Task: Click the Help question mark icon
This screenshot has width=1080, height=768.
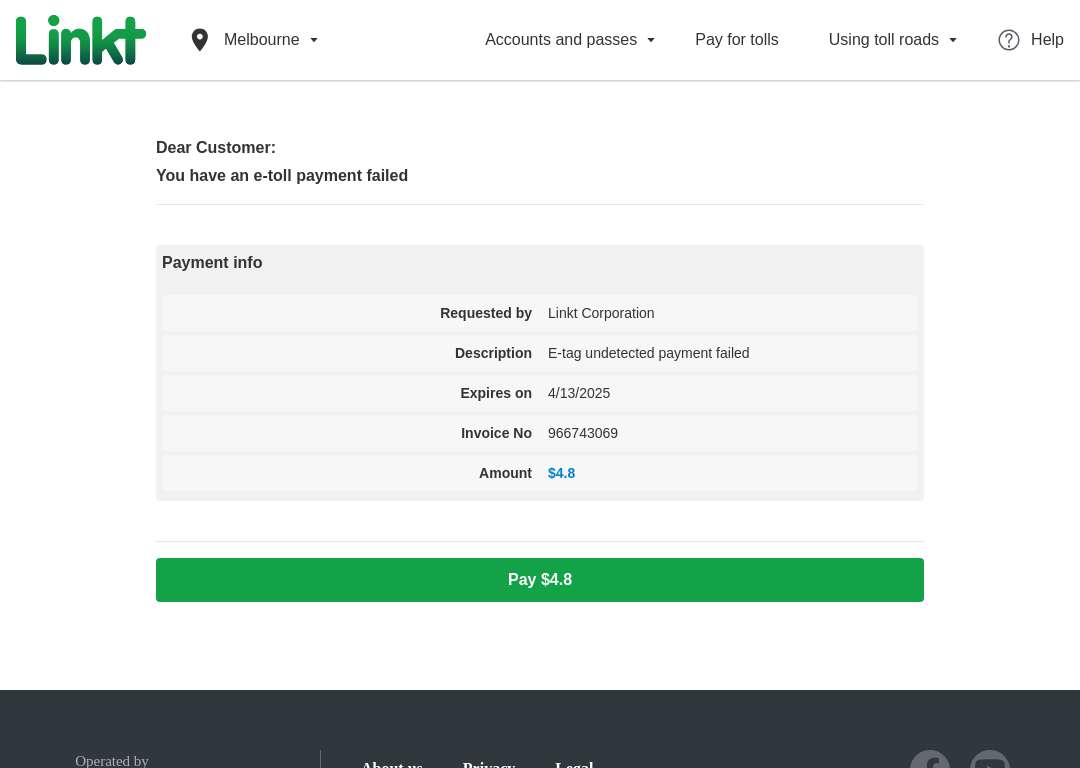Action: (1008, 40)
